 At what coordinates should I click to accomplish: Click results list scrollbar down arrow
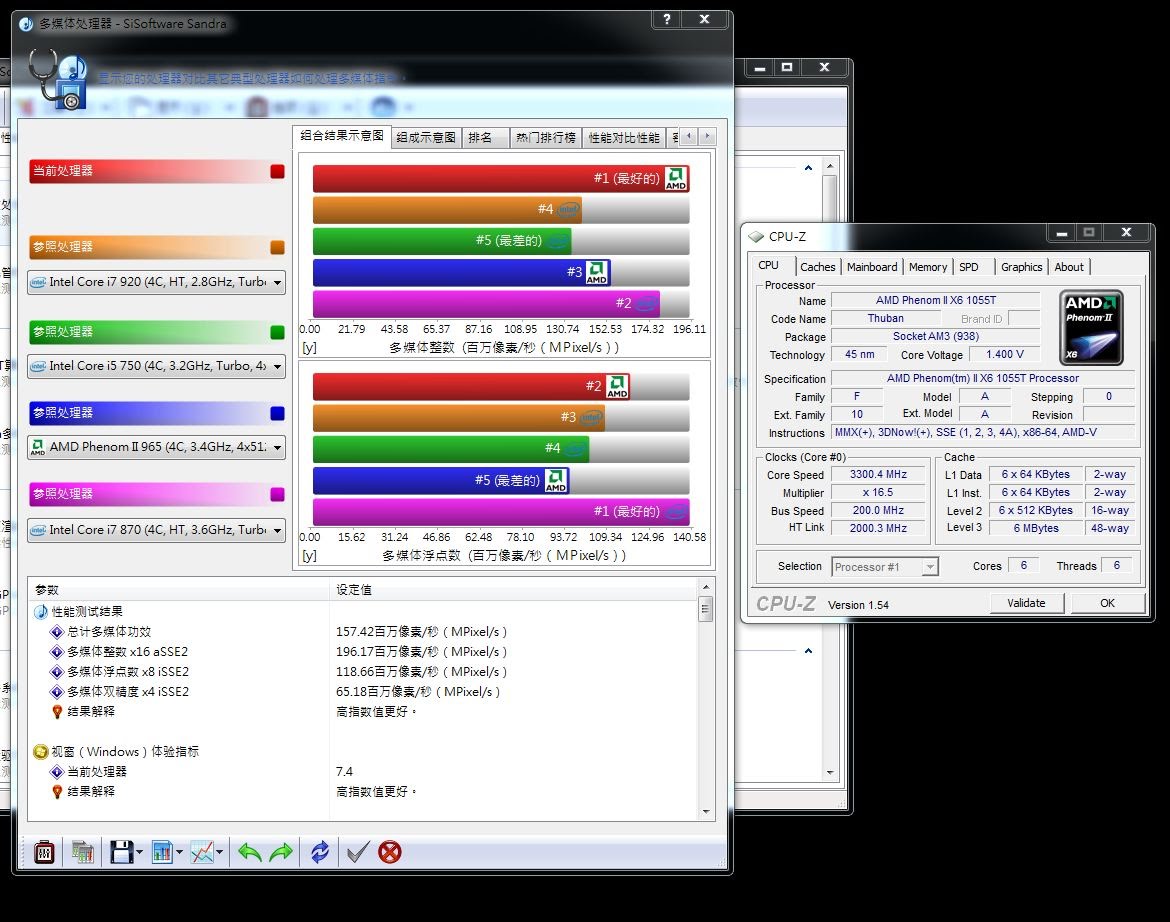click(x=706, y=812)
